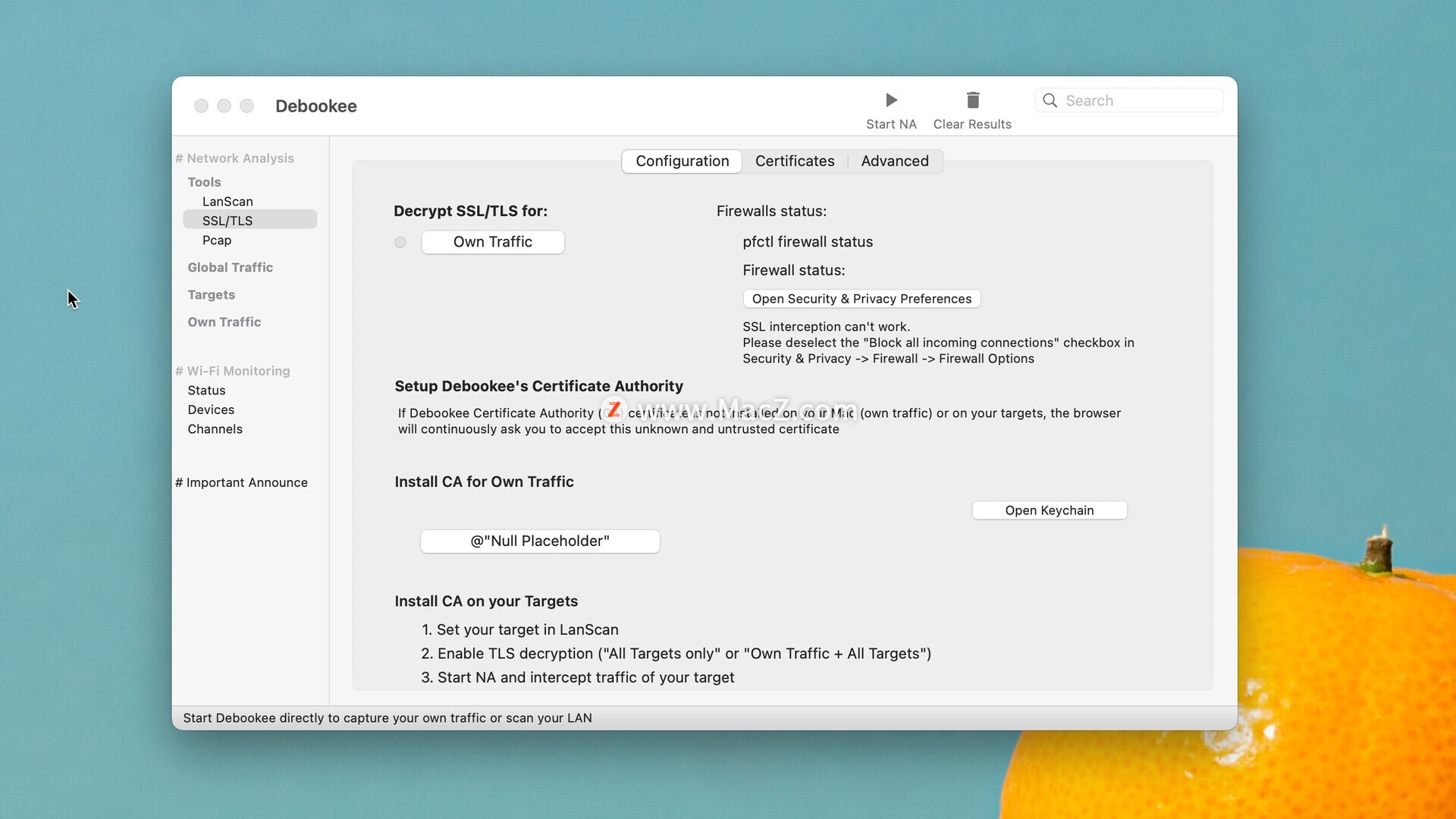1456x819 pixels.
Task: Click the 'Decrypt SSL/TLS for:' label
Action: click(470, 212)
